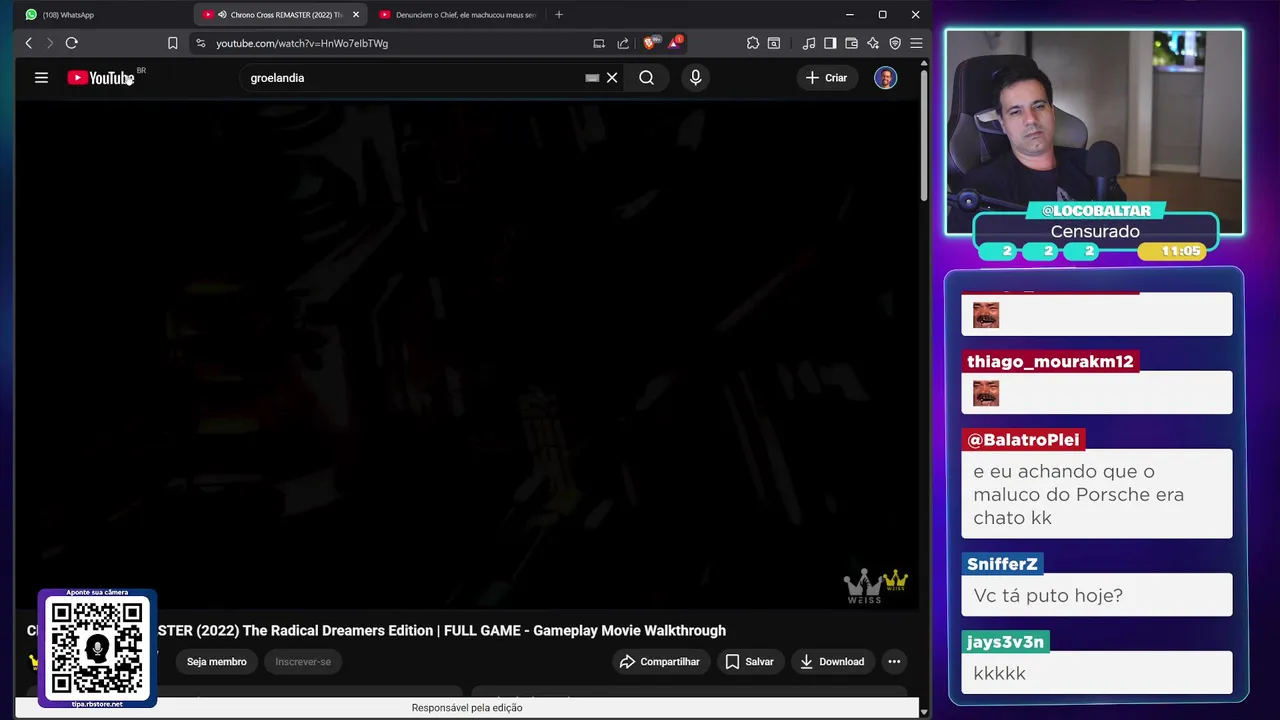Viewport: 1280px width, 720px height.
Task: Reload the YouTube page
Action: pos(71,43)
